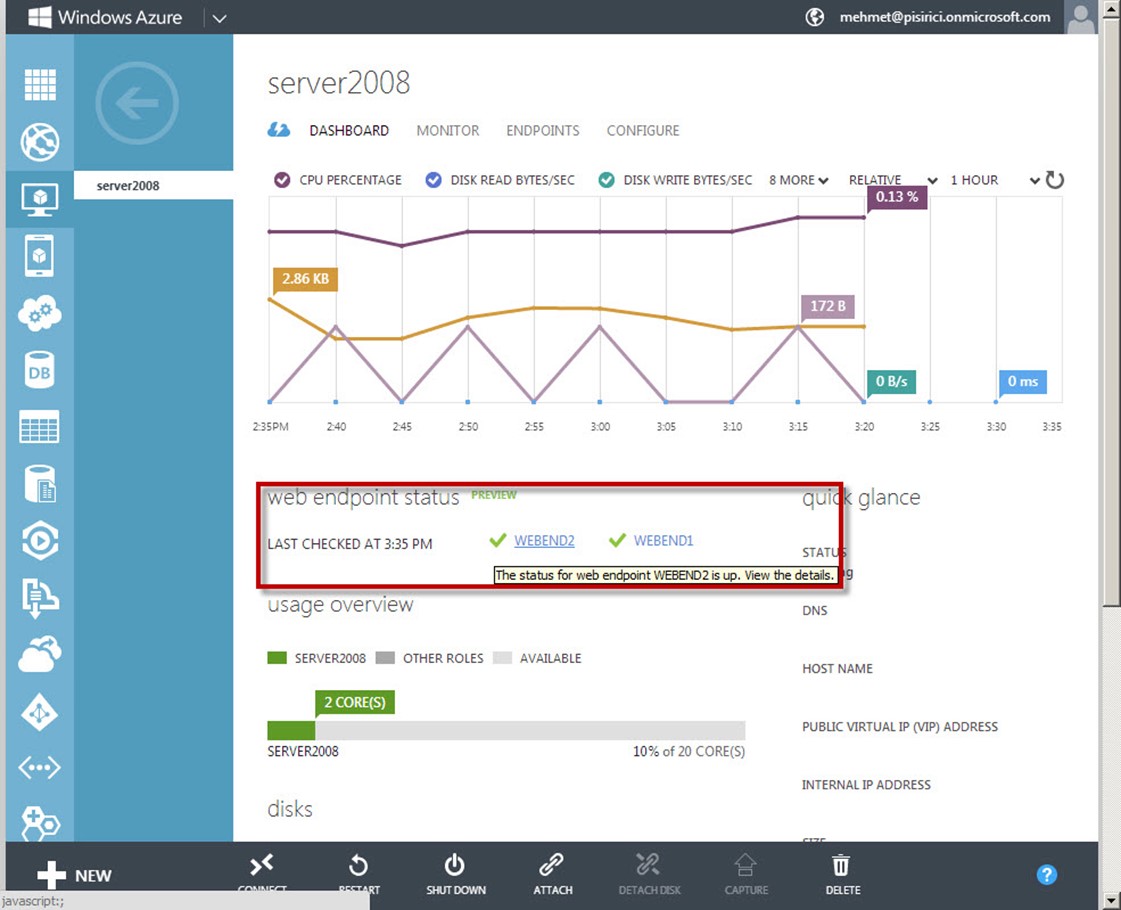Click the green SERVER2008 legend swatch
The height and width of the screenshot is (910, 1121).
[277, 658]
